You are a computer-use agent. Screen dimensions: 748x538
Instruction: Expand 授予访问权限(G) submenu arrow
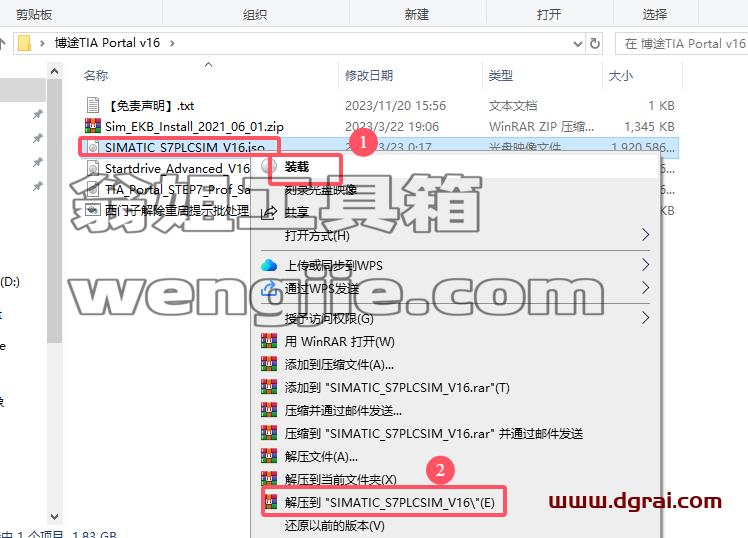[x=645, y=318]
